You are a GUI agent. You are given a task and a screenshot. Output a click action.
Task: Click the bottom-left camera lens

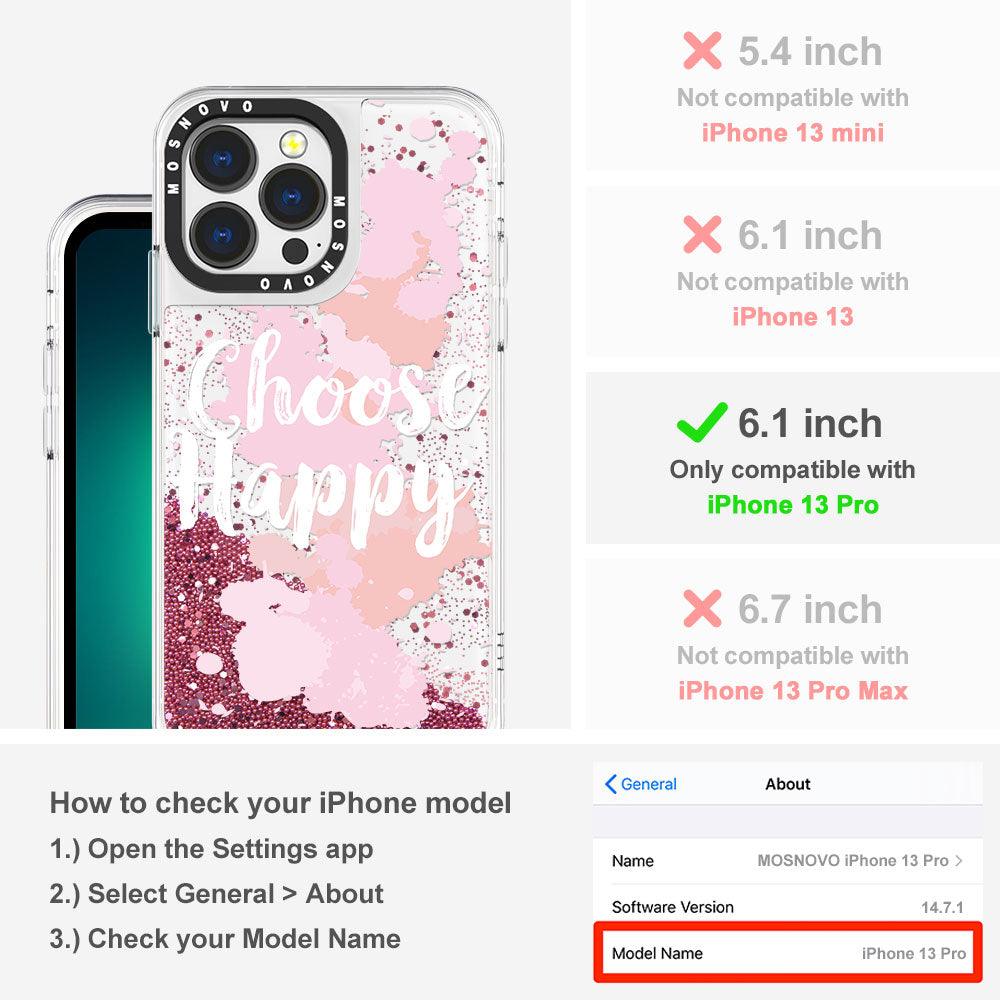point(223,236)
